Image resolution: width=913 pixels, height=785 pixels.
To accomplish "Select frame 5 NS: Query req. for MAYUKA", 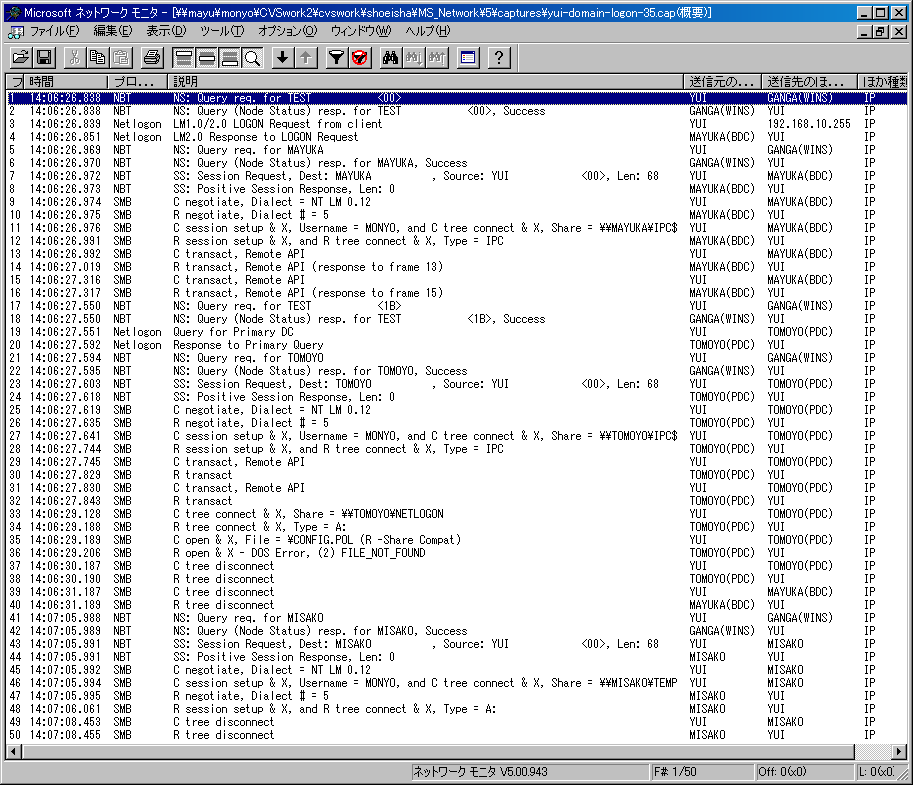I will coord(456,150).
